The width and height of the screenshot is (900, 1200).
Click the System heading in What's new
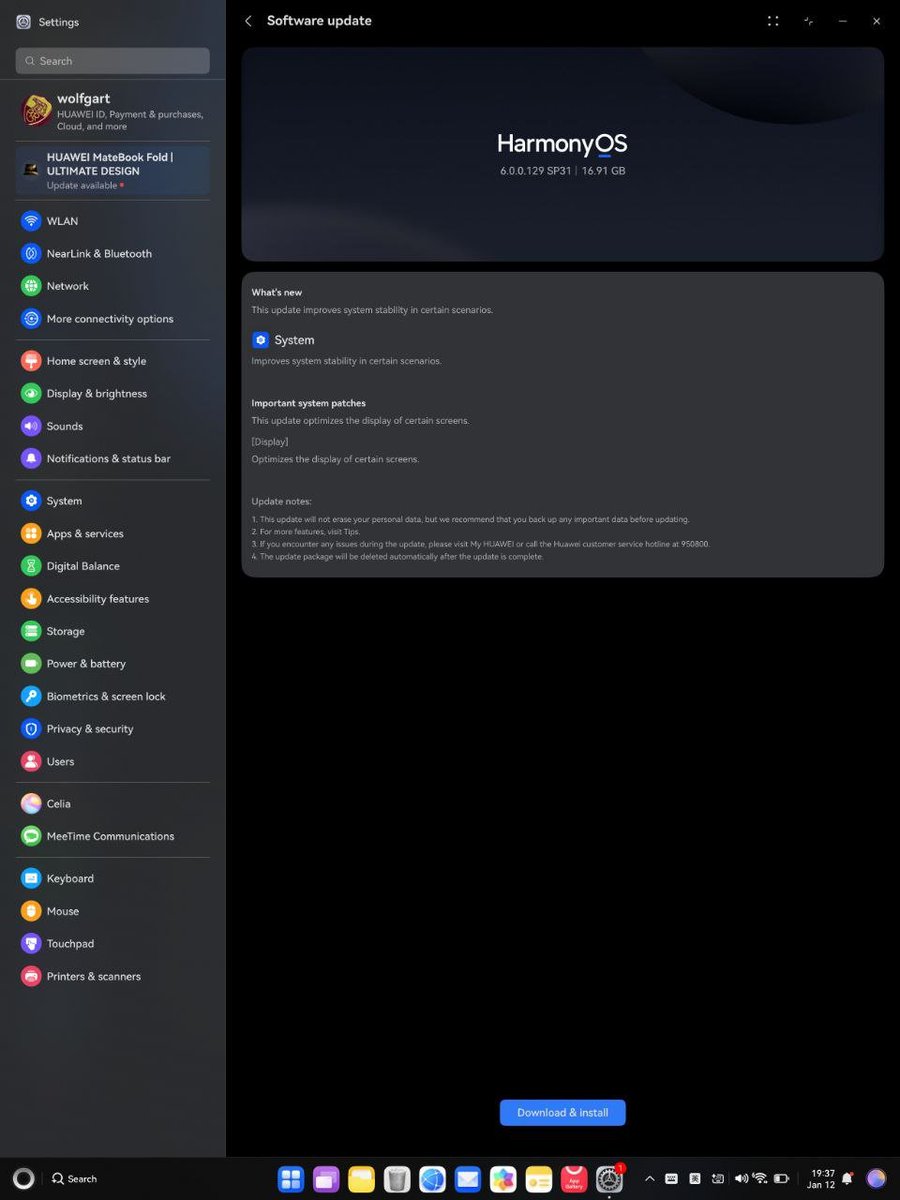[294, 340]
